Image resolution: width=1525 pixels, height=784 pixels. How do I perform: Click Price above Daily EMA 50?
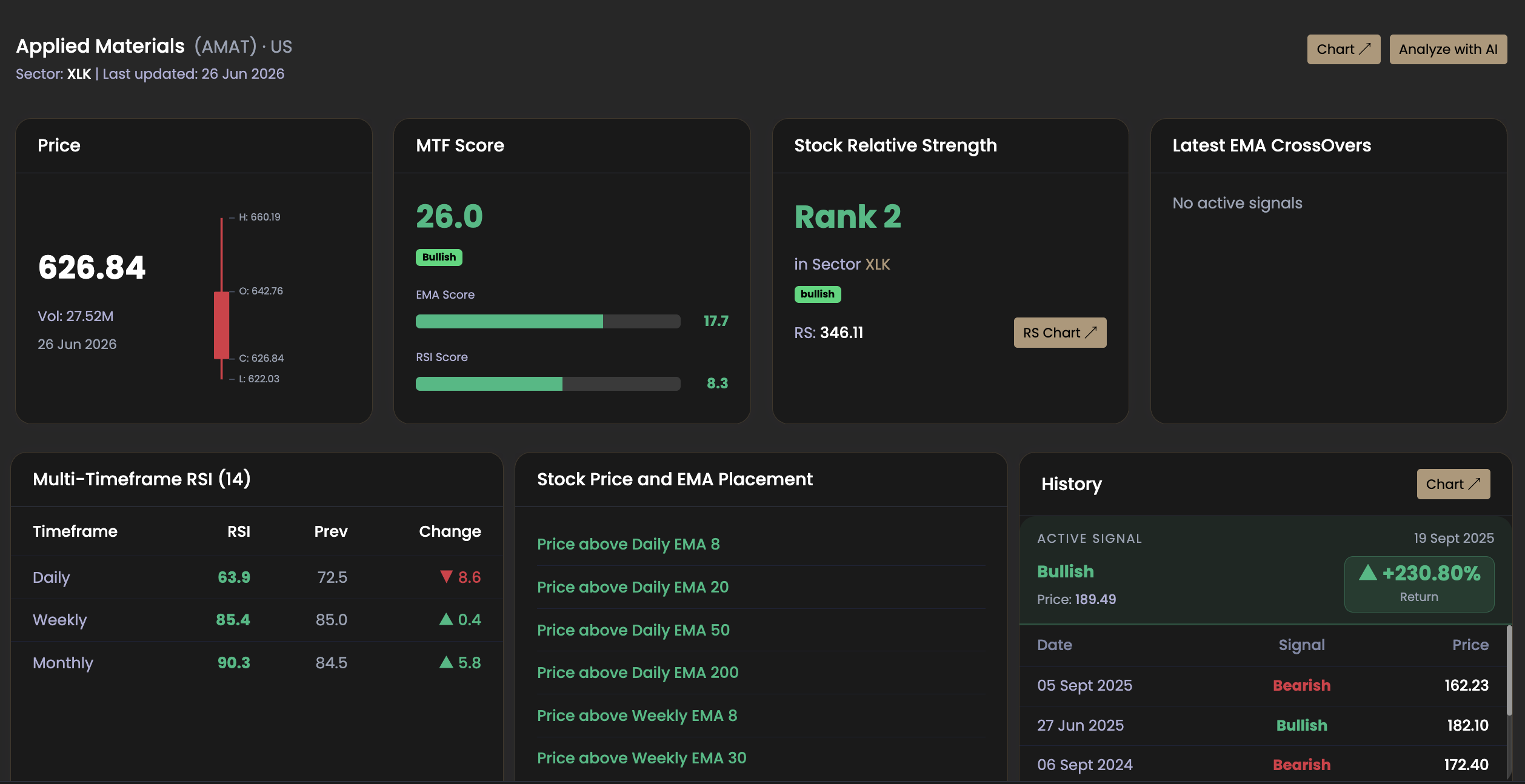[633, 630]
